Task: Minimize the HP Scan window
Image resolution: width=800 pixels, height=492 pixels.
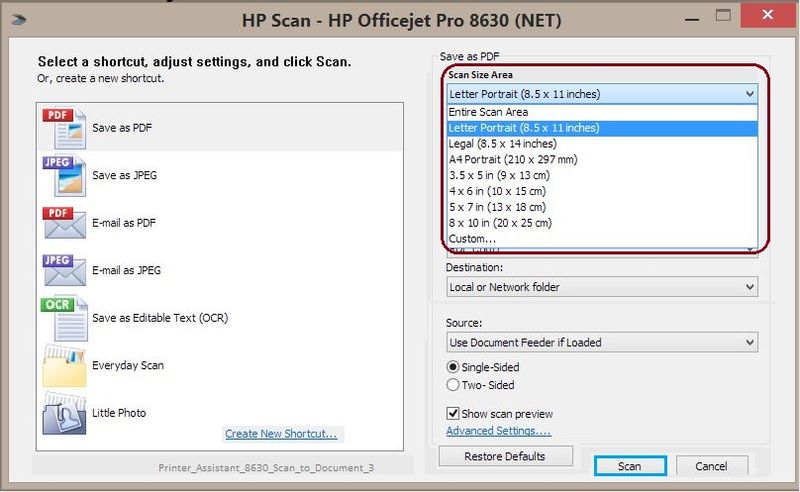Action: (x=692, y=19)
